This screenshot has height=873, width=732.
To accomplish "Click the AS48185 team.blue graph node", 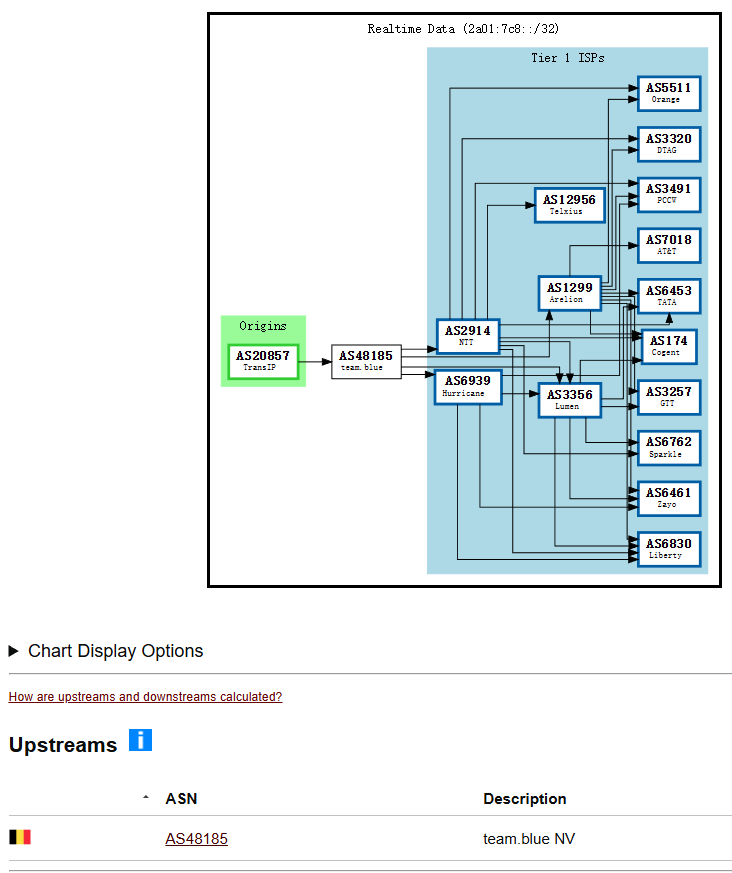I will pyautogui.click(x=366, y=361).
